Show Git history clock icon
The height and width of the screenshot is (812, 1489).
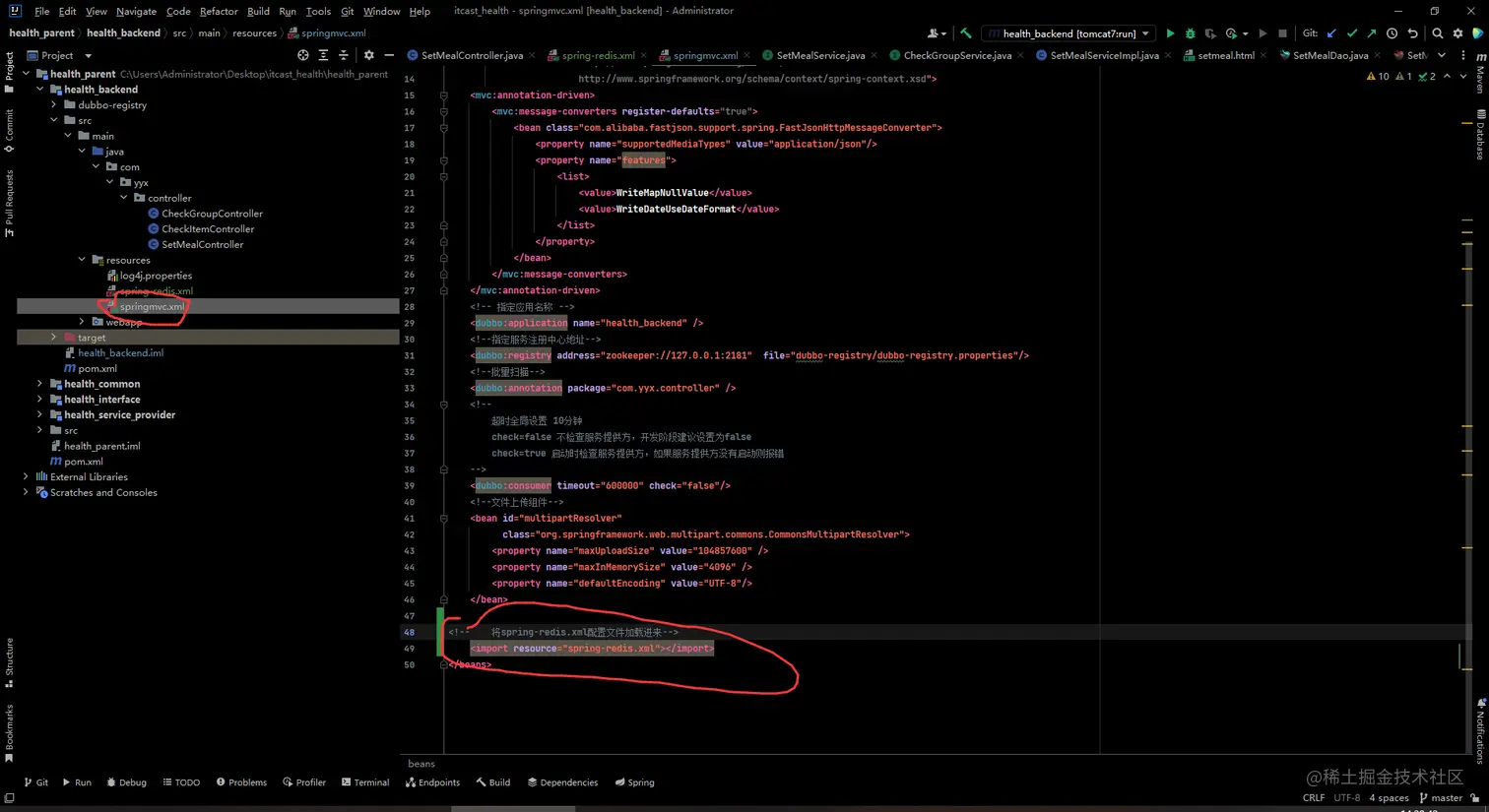click(x=1392, y=33)
